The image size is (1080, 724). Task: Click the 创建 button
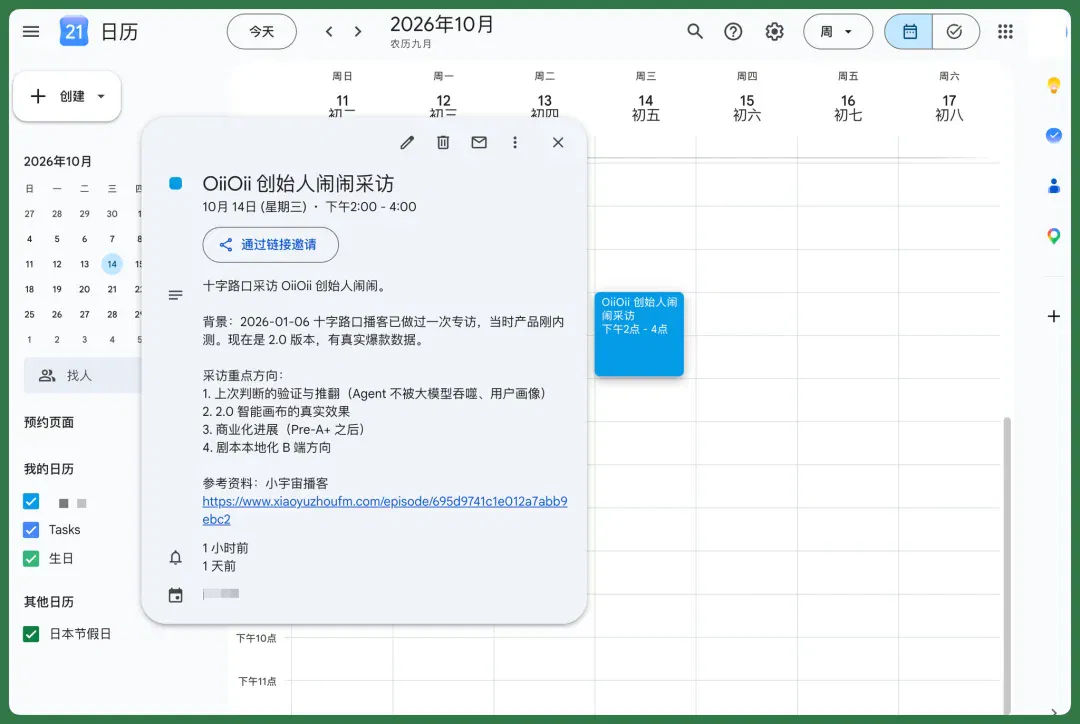(67, 96)
